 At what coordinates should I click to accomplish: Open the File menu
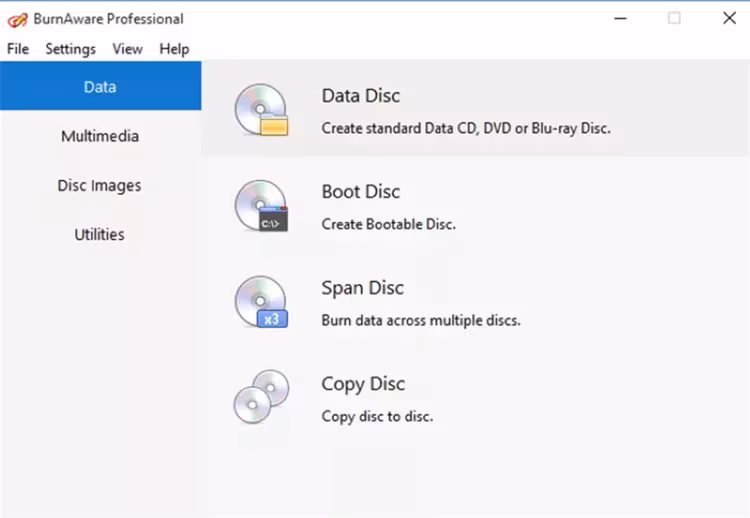tap(18, 49)
